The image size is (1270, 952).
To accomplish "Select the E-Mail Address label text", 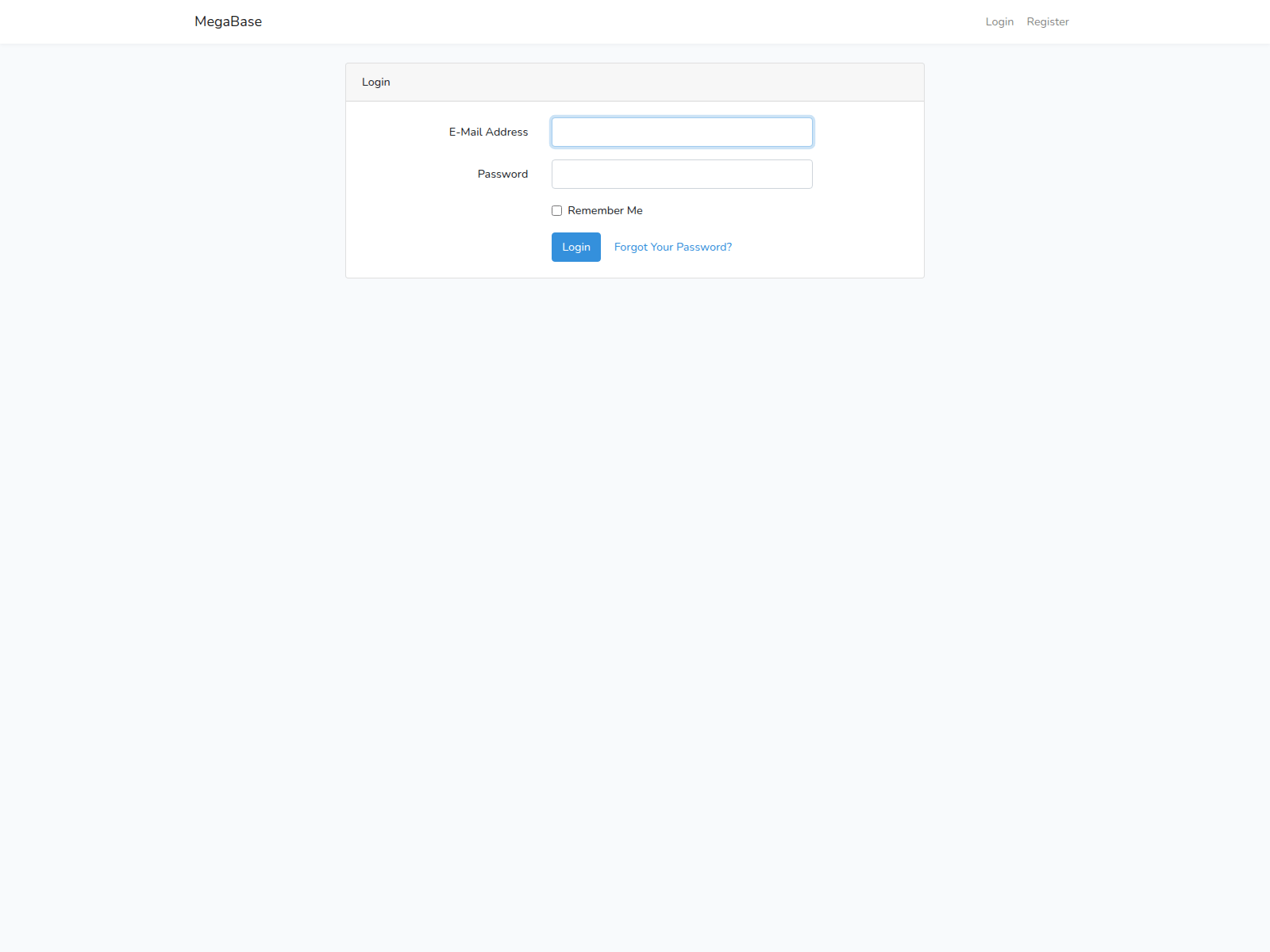I will coord(488,132).
